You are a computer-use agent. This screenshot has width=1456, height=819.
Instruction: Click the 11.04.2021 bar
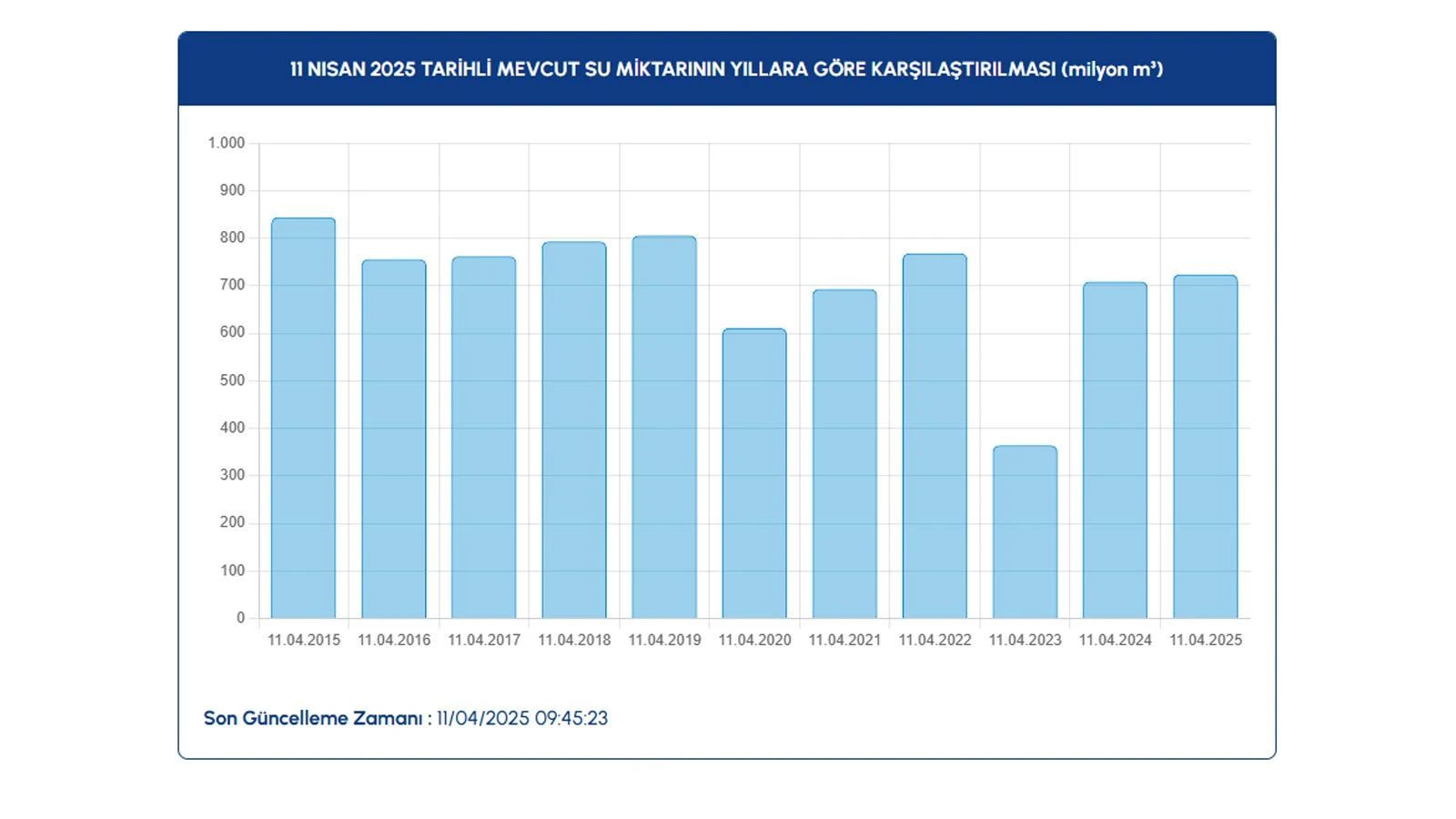[x=844, y=454]
